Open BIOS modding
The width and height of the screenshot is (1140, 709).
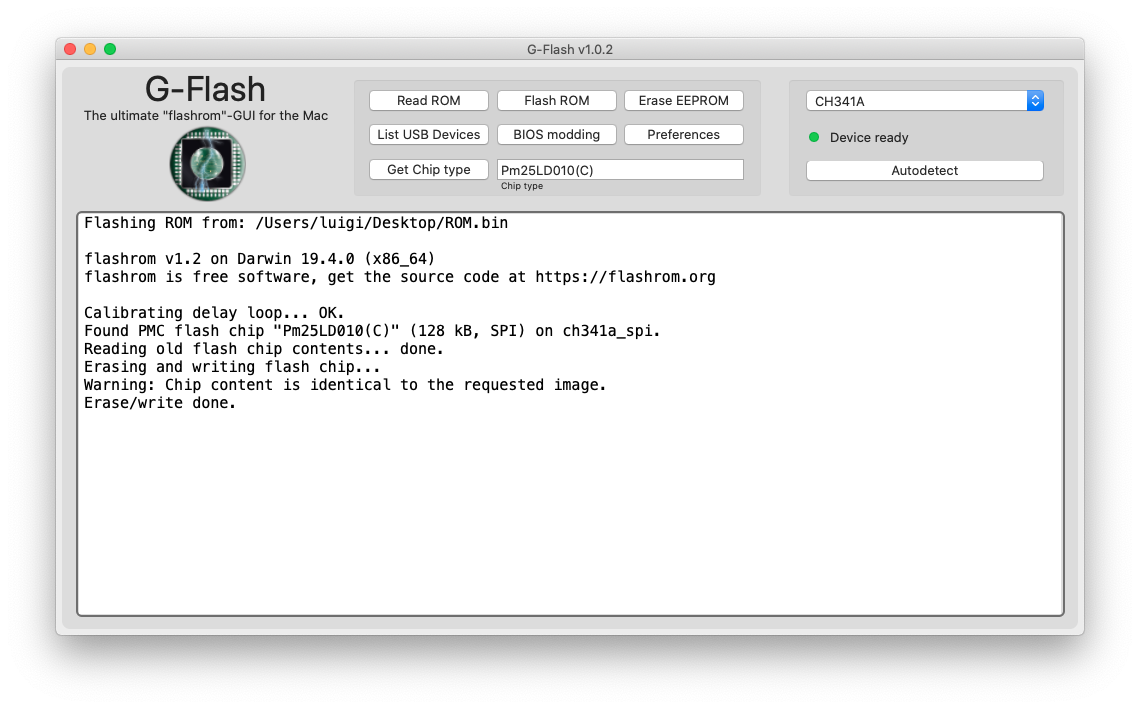tap(556, 135)
